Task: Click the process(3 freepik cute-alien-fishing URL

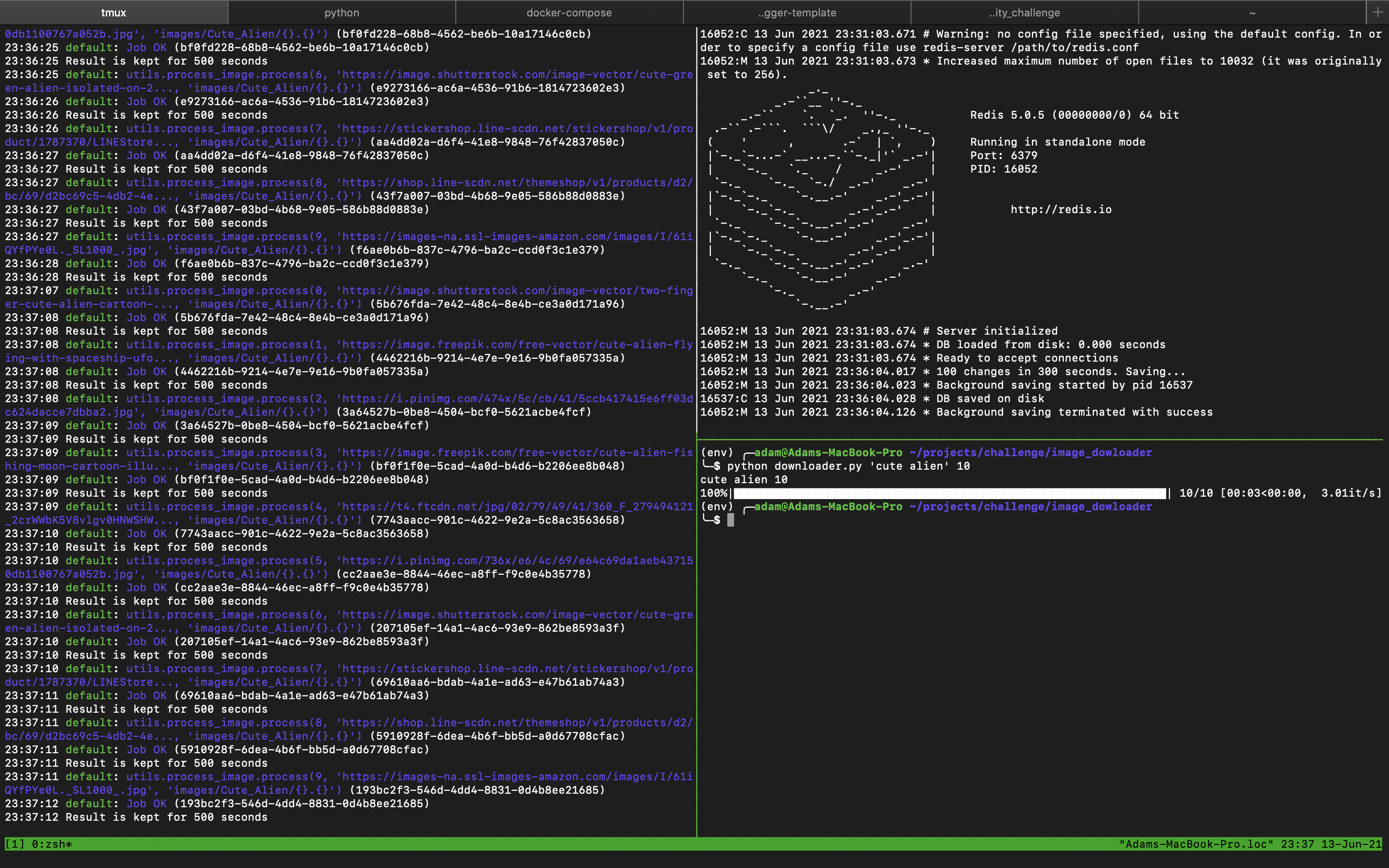Action: tap(349, 459)
